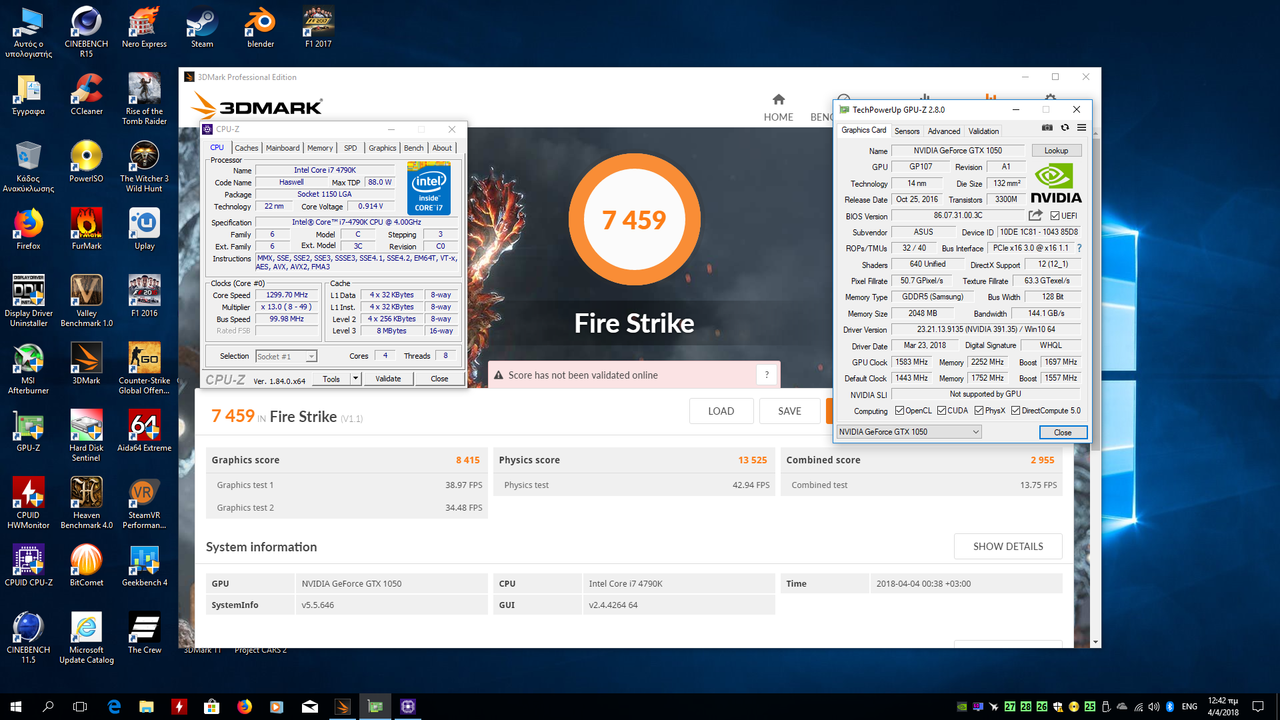Select Counter-Strike Global Offensive shortcut

click(144, 368)
